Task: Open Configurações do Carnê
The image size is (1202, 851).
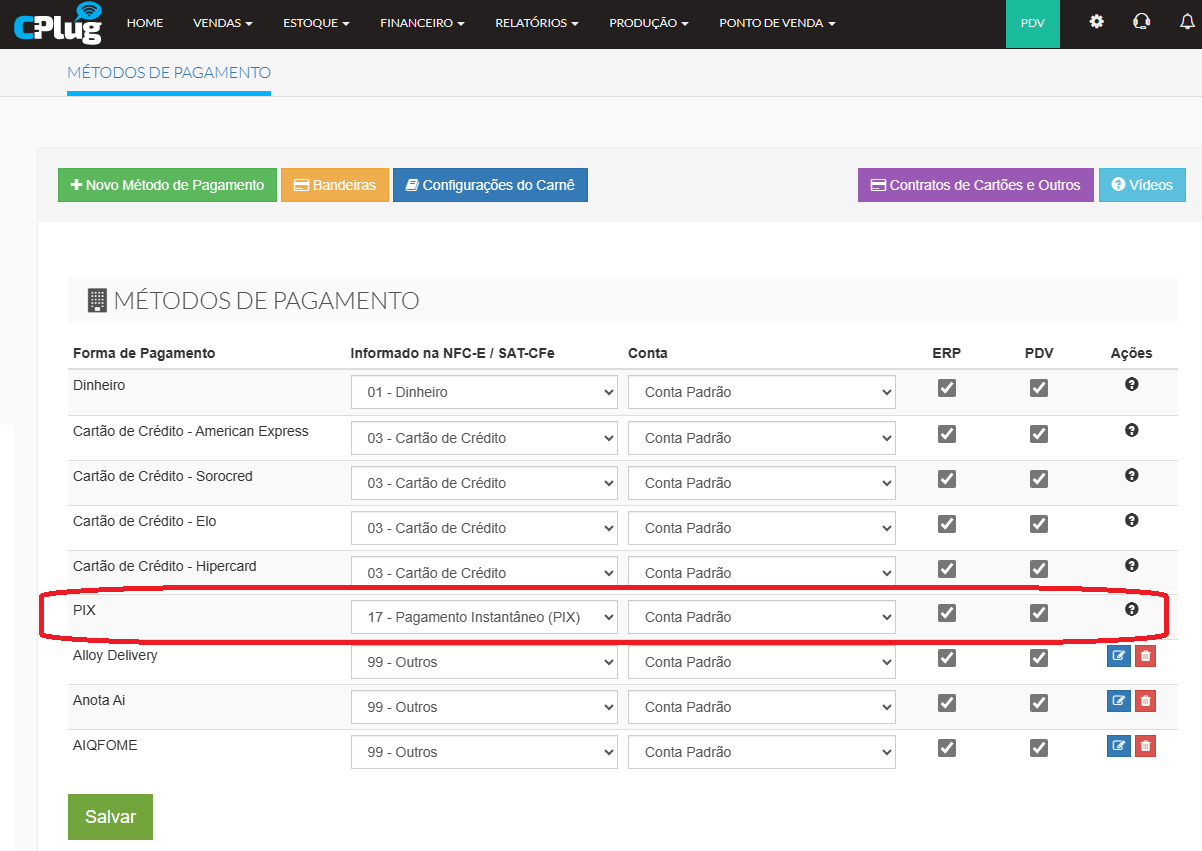Action: (x=490, y=185)
